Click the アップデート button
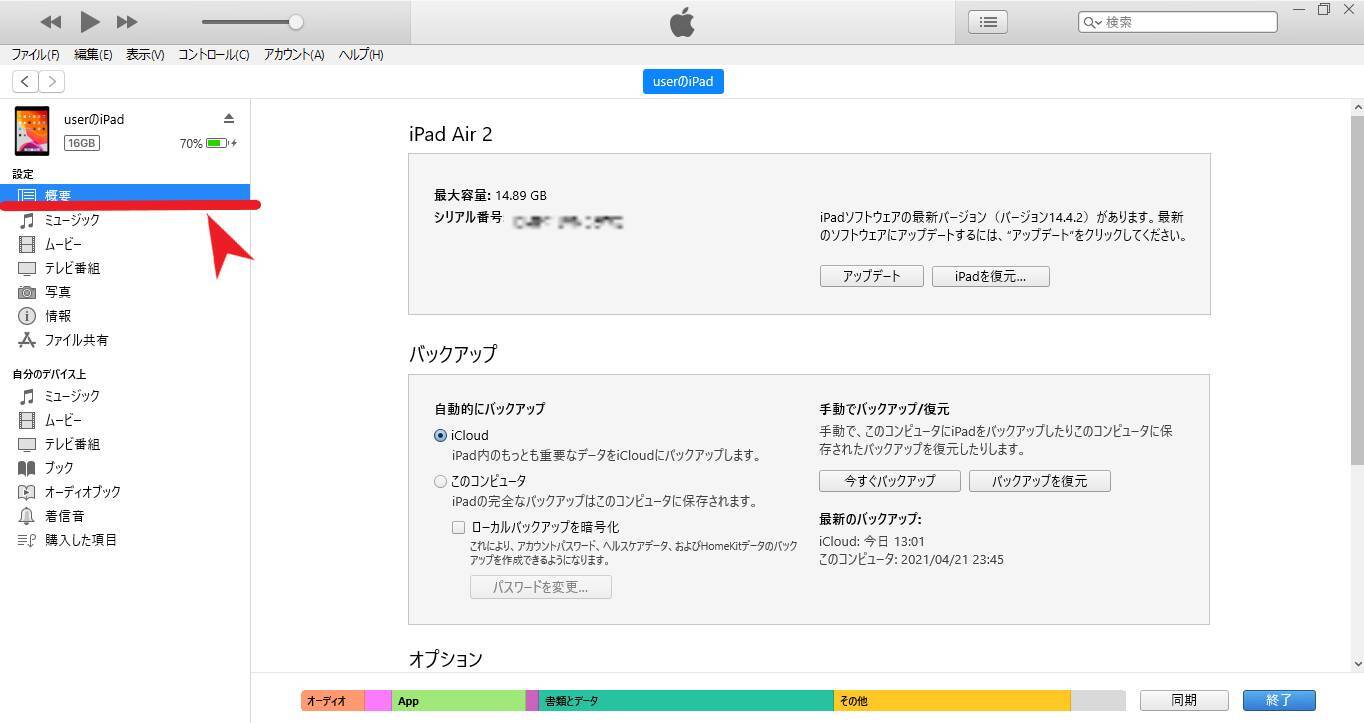 pos(871,276)
